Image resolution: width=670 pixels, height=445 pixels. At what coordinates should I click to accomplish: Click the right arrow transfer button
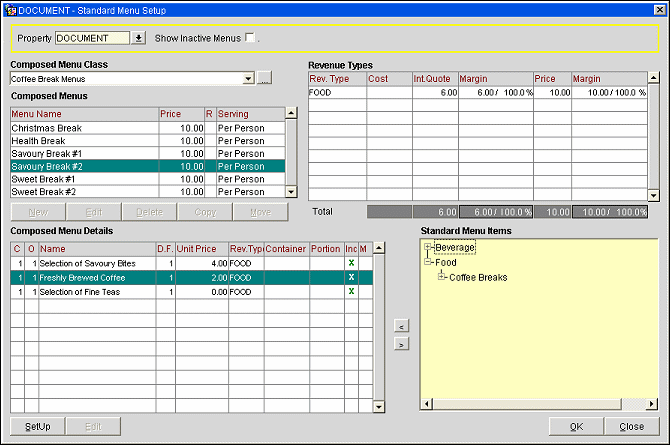coord(402,344)
